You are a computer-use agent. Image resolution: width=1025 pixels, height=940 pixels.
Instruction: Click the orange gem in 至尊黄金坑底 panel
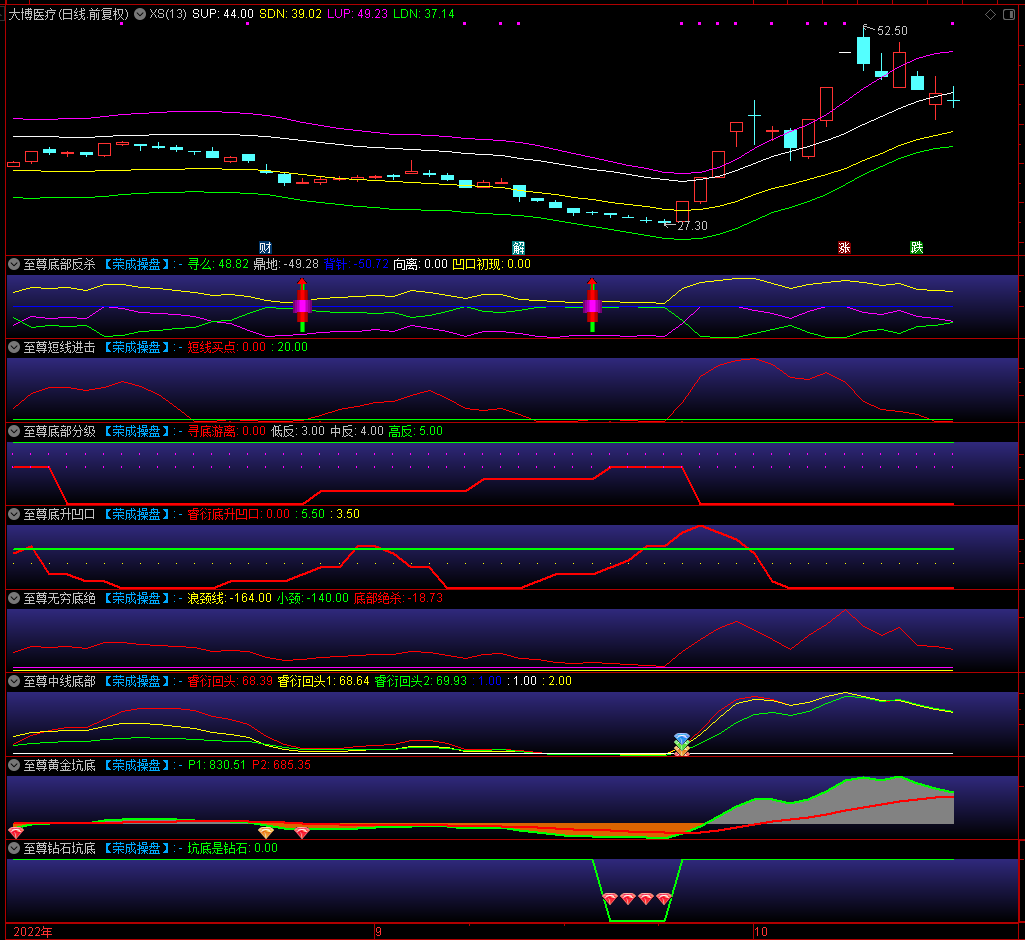click(x=265, y=832)
